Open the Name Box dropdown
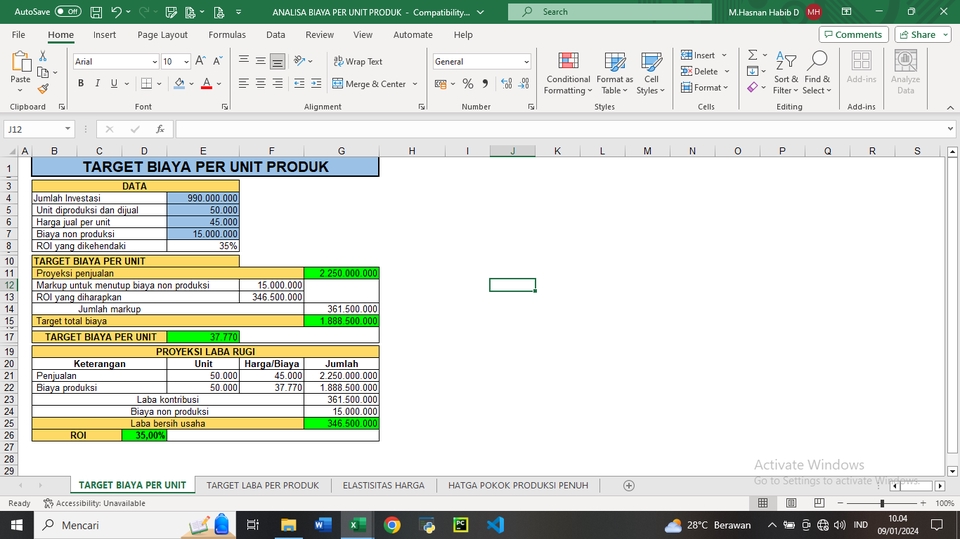 67,129
